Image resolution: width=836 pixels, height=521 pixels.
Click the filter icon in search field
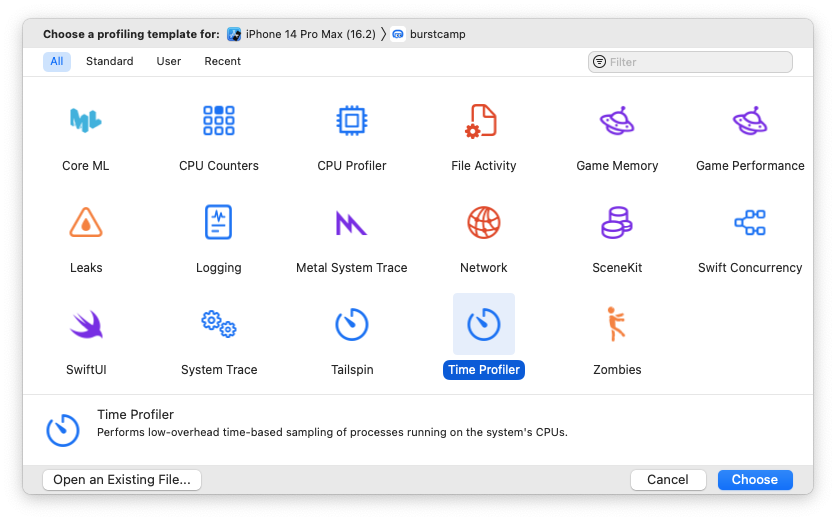599,62
